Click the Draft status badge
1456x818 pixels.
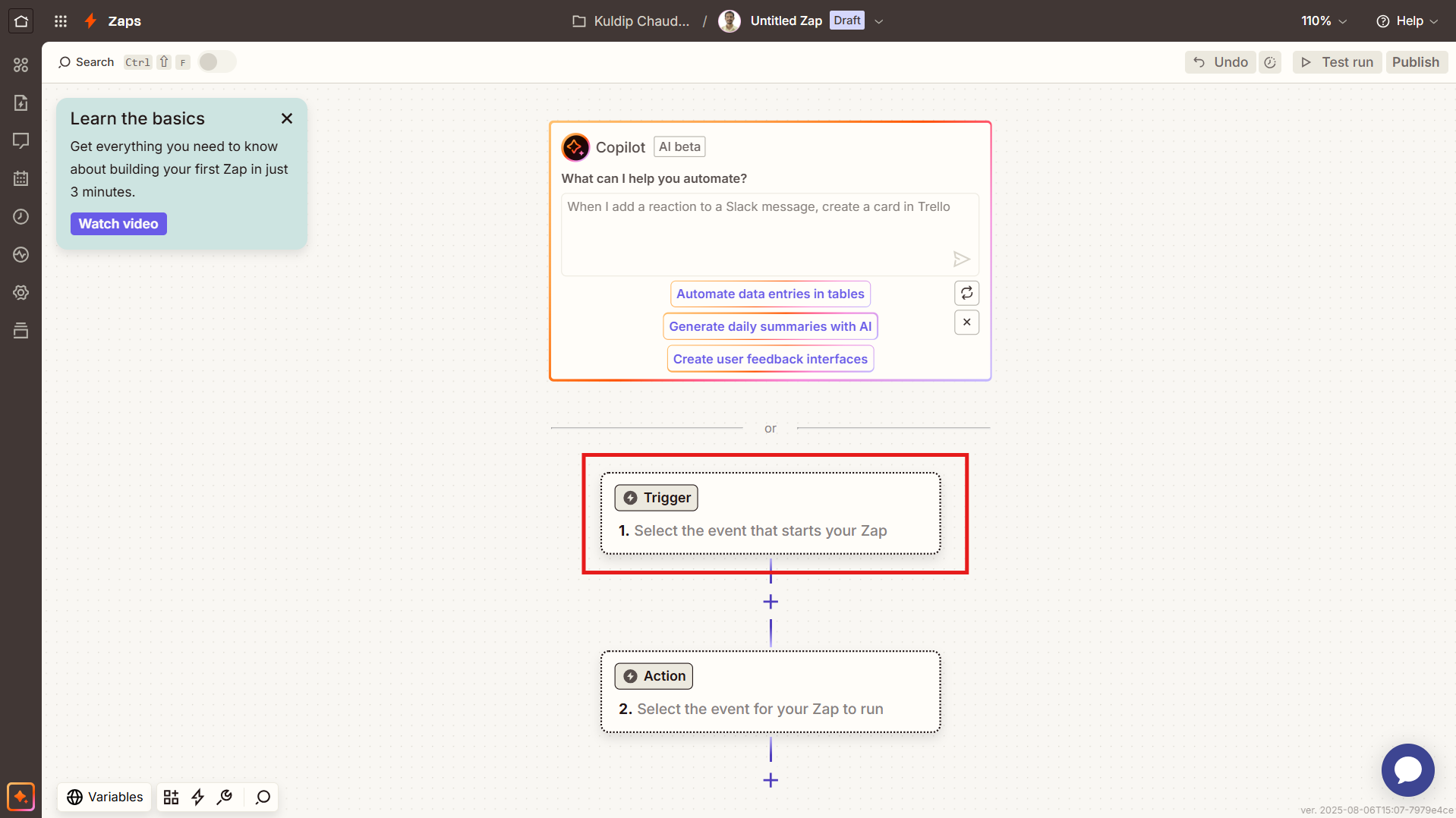click(847, 20)
